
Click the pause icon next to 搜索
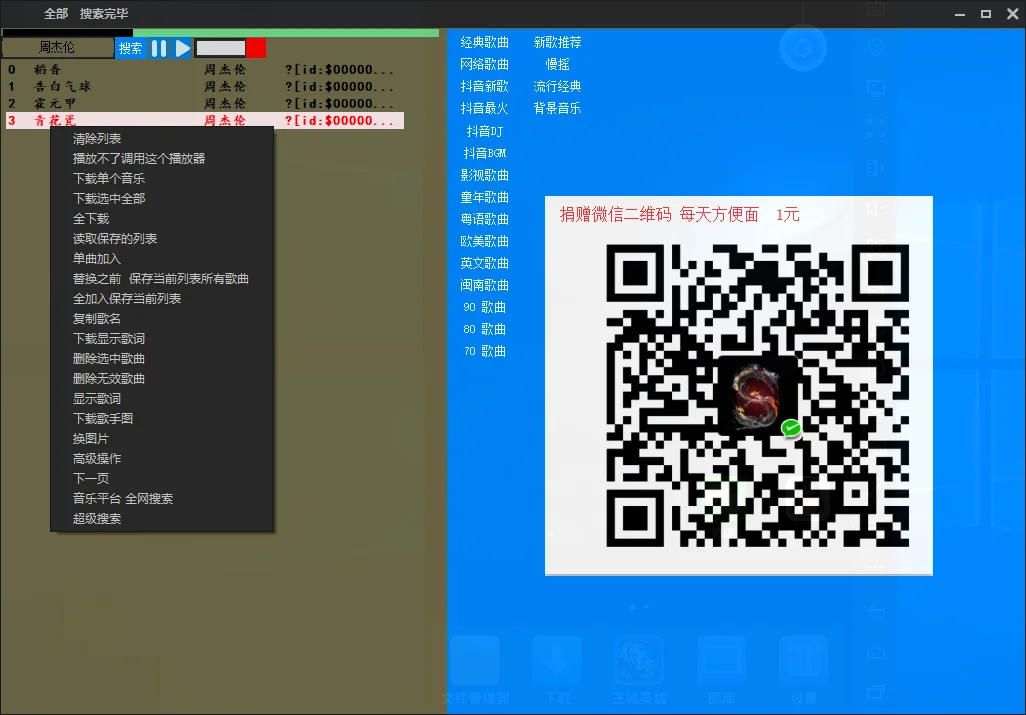(159, 48)
